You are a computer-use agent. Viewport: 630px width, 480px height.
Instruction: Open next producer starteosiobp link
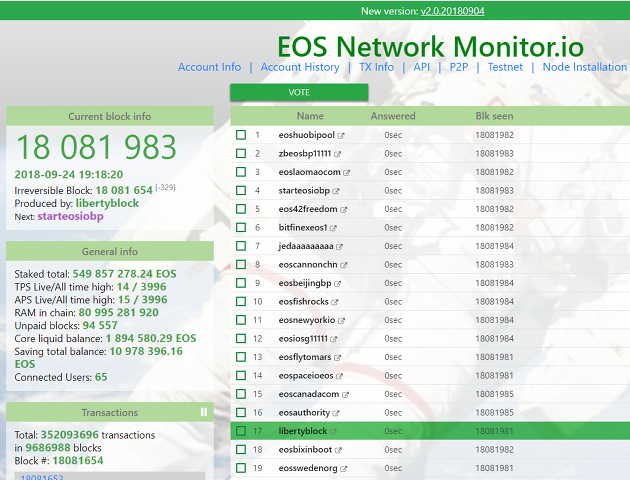(x=70, y=216)
